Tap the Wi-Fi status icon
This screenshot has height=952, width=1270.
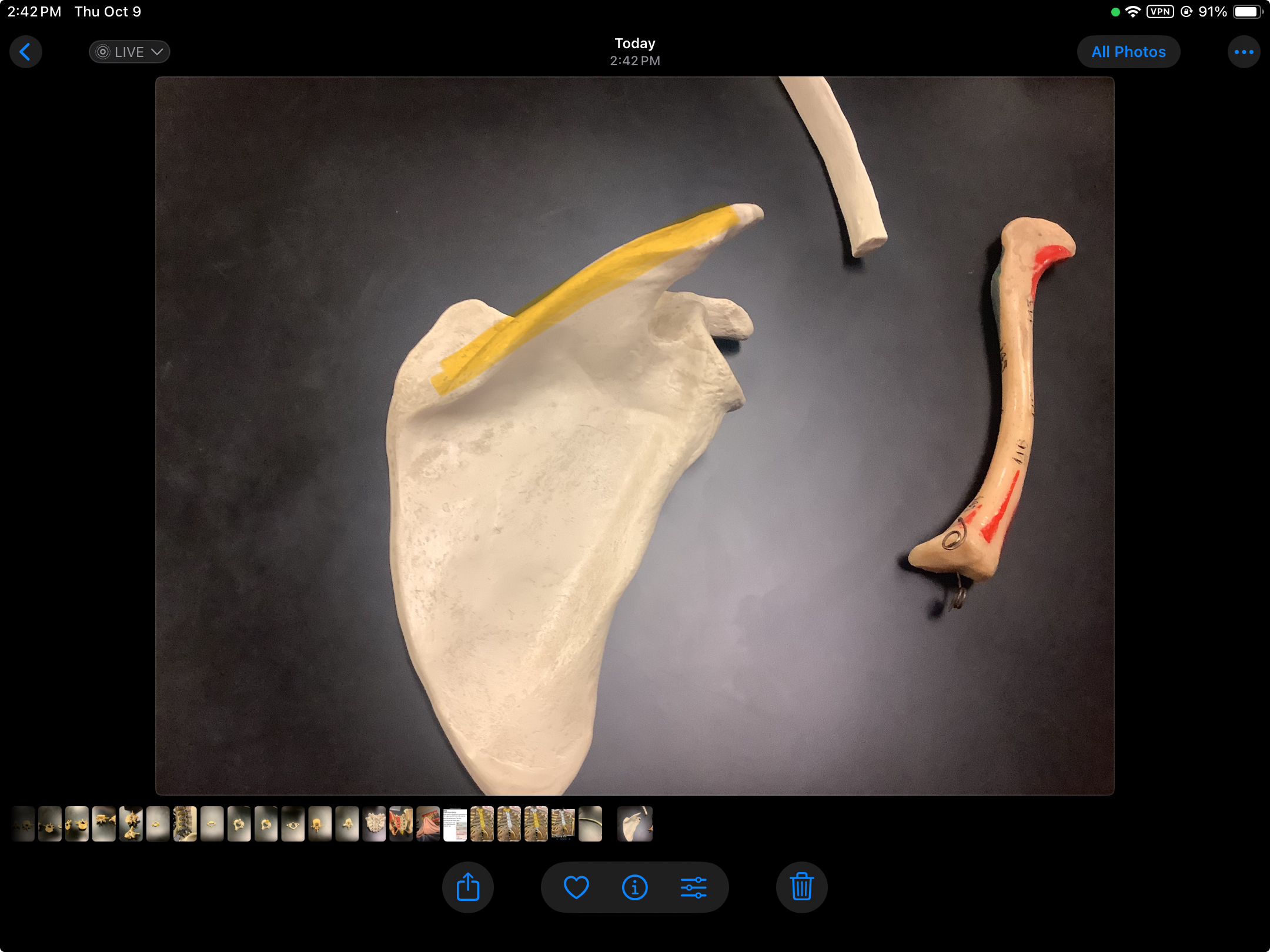pyautogui.click(x=1132, y=12)
